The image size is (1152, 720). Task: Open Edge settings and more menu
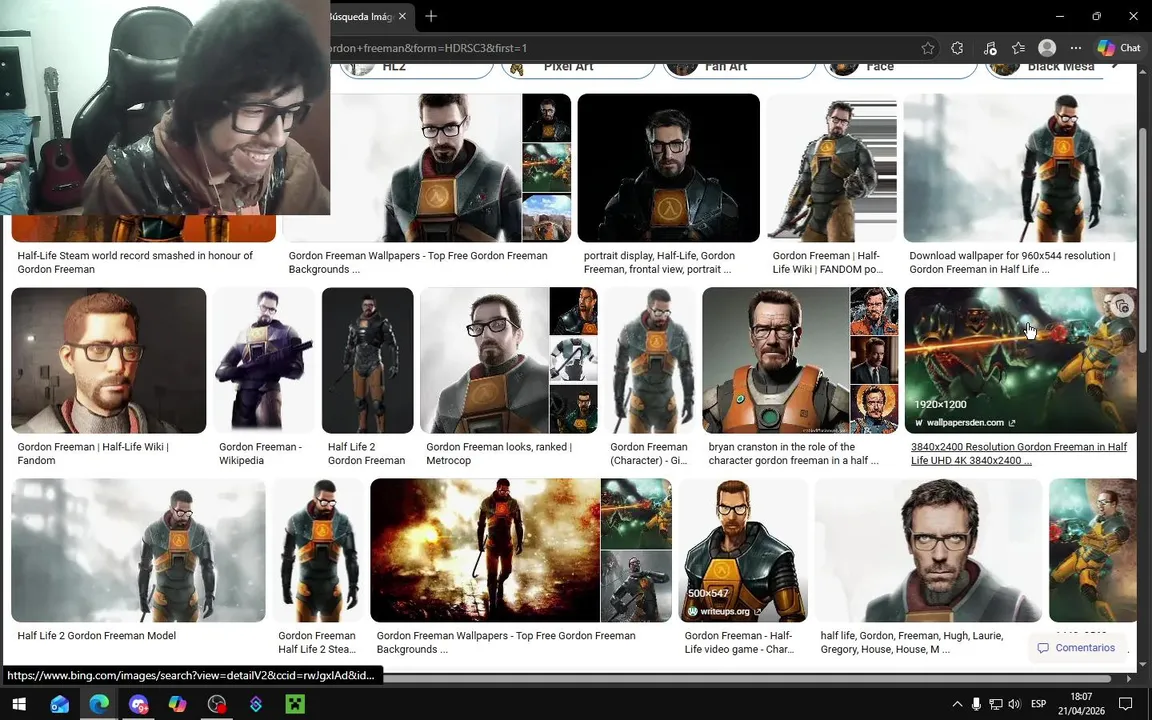1076,48
